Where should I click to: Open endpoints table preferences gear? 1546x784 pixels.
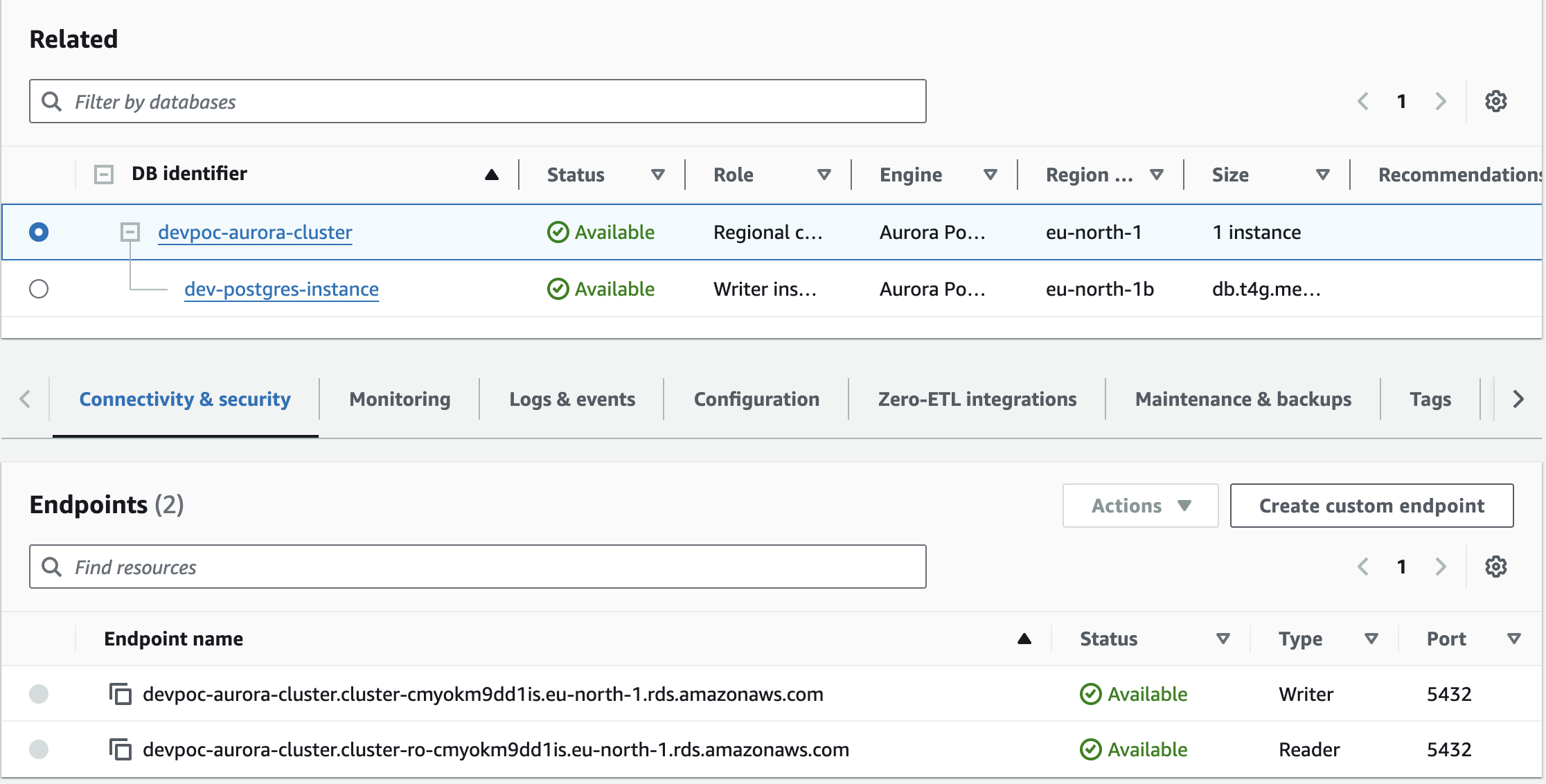click(1495, 567)
